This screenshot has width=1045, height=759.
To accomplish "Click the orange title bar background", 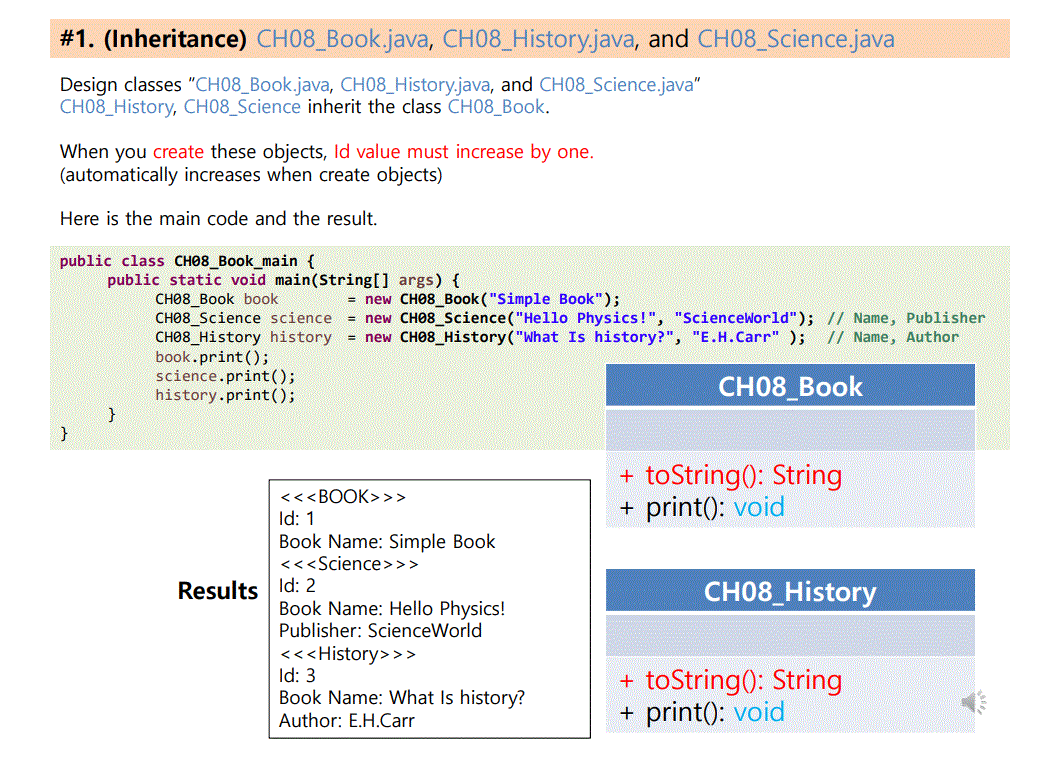I will [950, 38].
